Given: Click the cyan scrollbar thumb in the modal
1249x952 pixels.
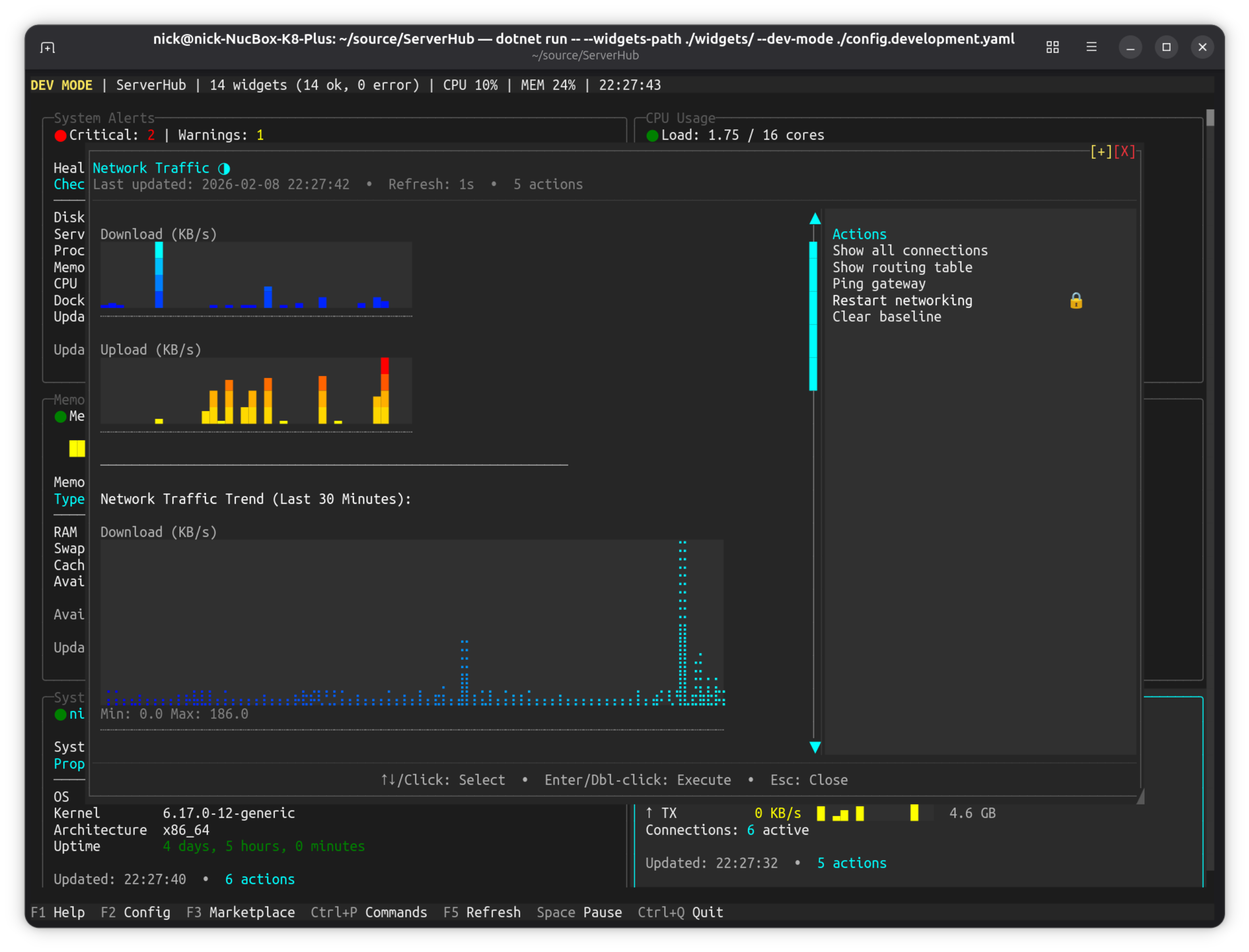Looking at the screenshot, I should click(x=813, y=316).
